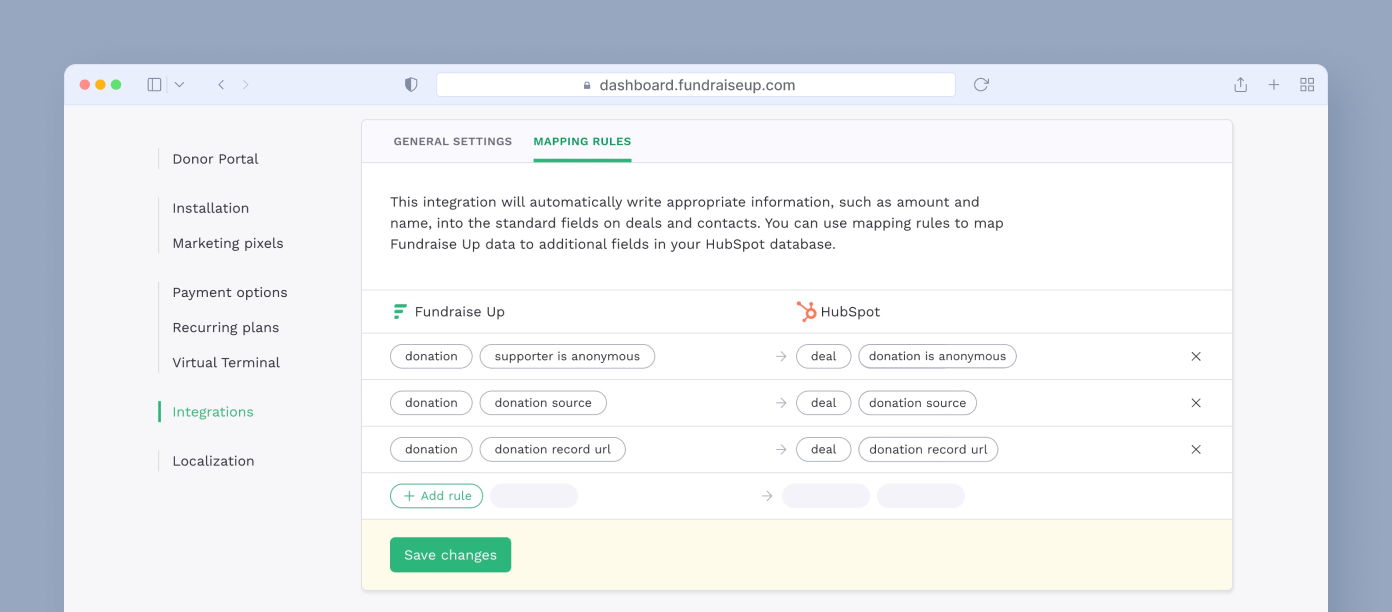Switch to the General Settings tab
Image resolution: width=1392 pixels, height=612 pixels.
pos(453,142)
